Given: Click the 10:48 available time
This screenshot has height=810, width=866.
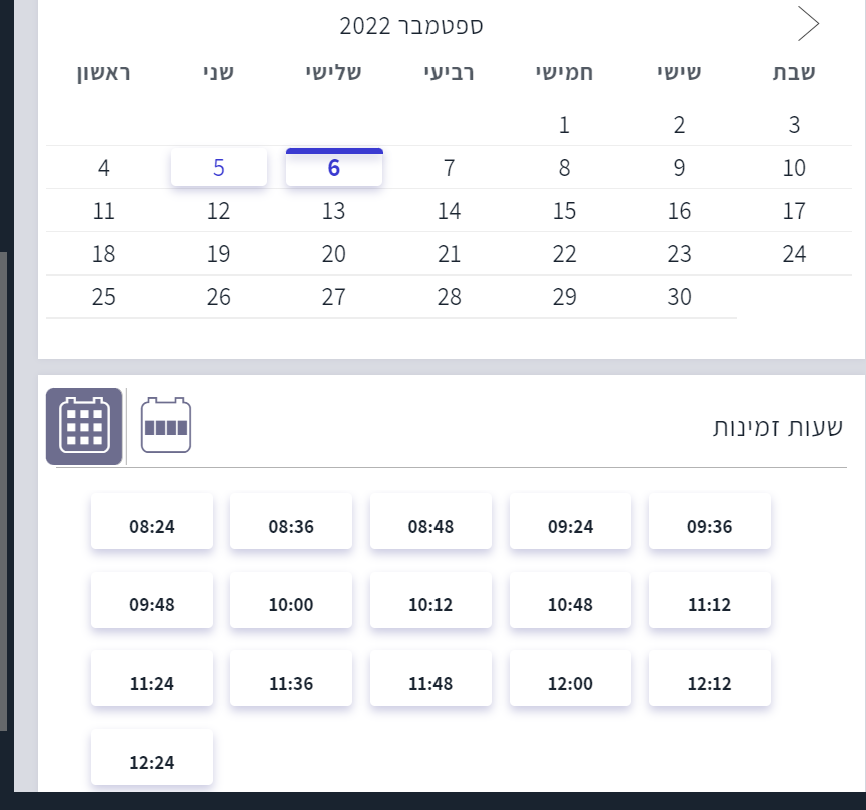Looking at the screenshot, I should click(x=570, y=605).
